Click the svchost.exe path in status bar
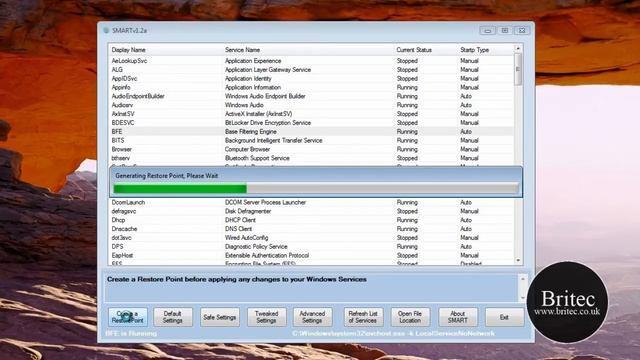 [x=393, y=333]
